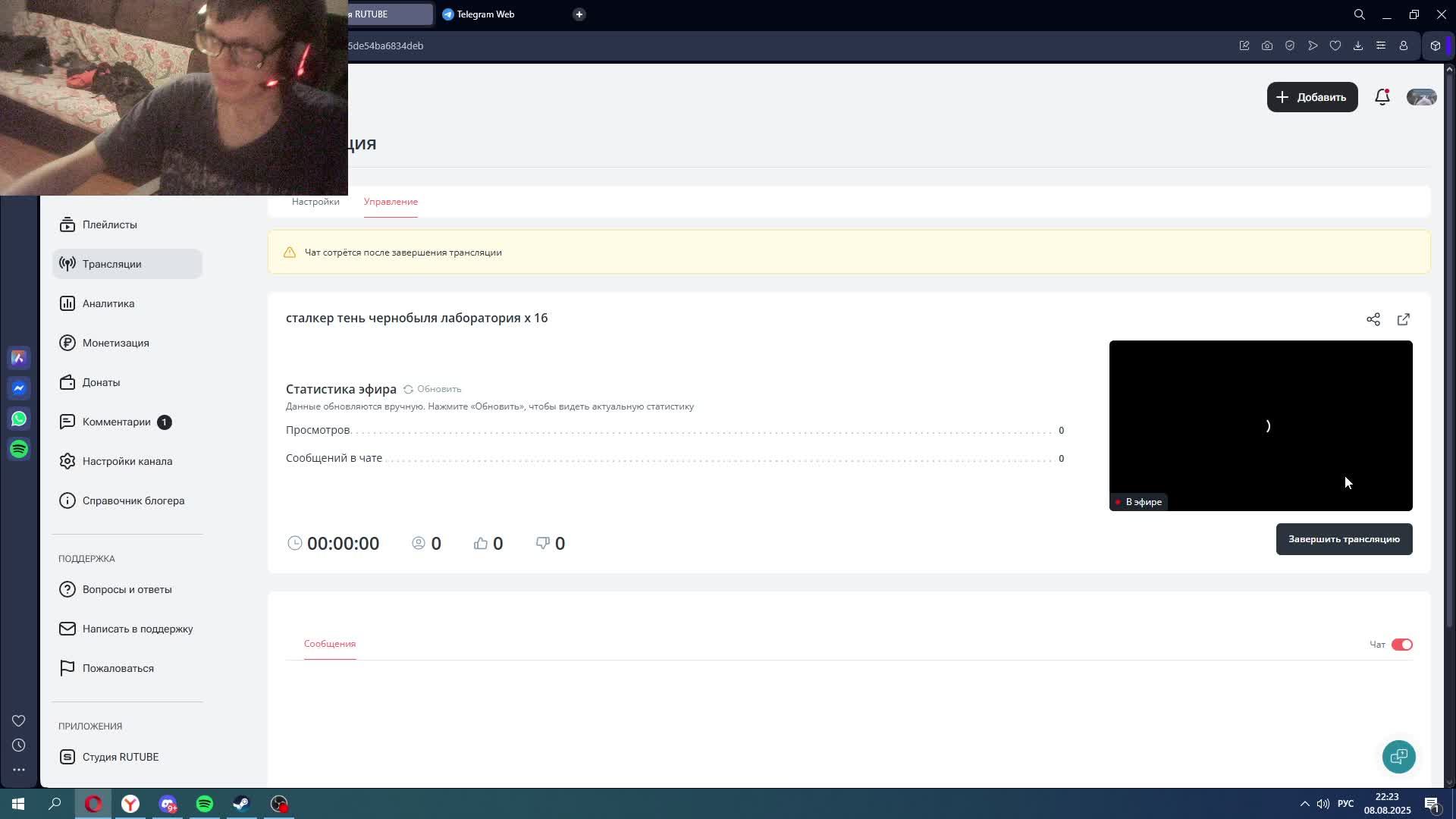Open the snapshot camera icon in address bar
Viewport: 1456px width, 819px height.
1266,45
